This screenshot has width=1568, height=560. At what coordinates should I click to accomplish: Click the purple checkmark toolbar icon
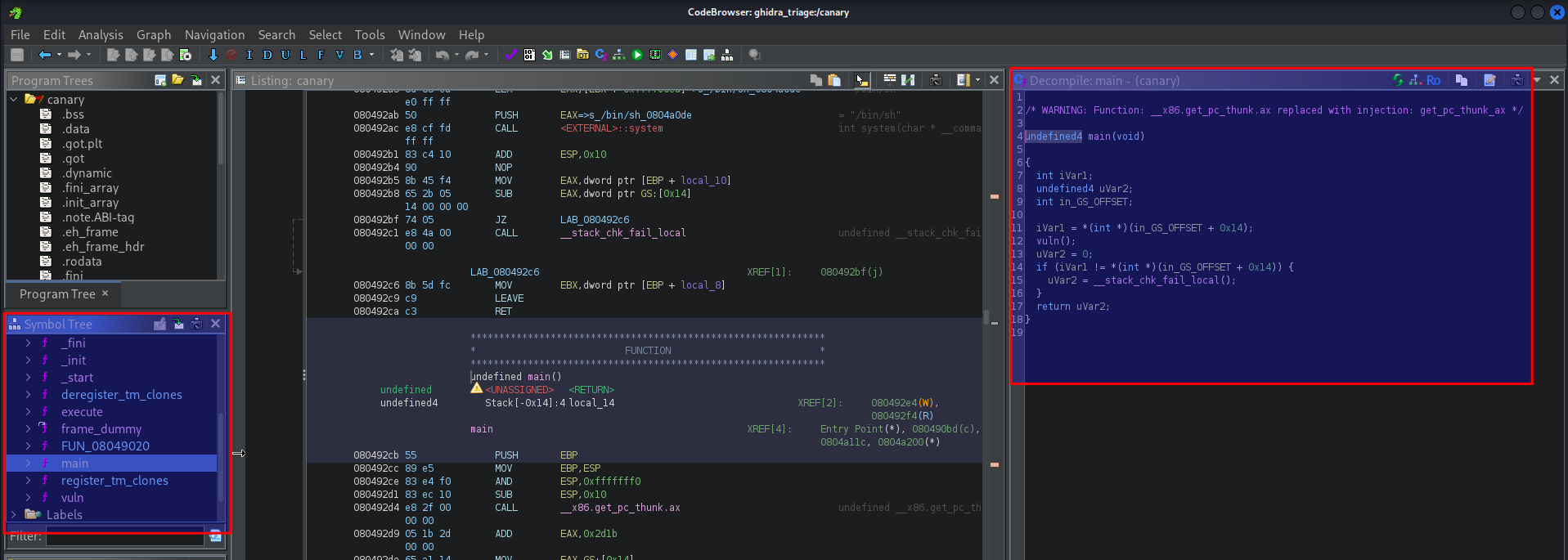511,55
